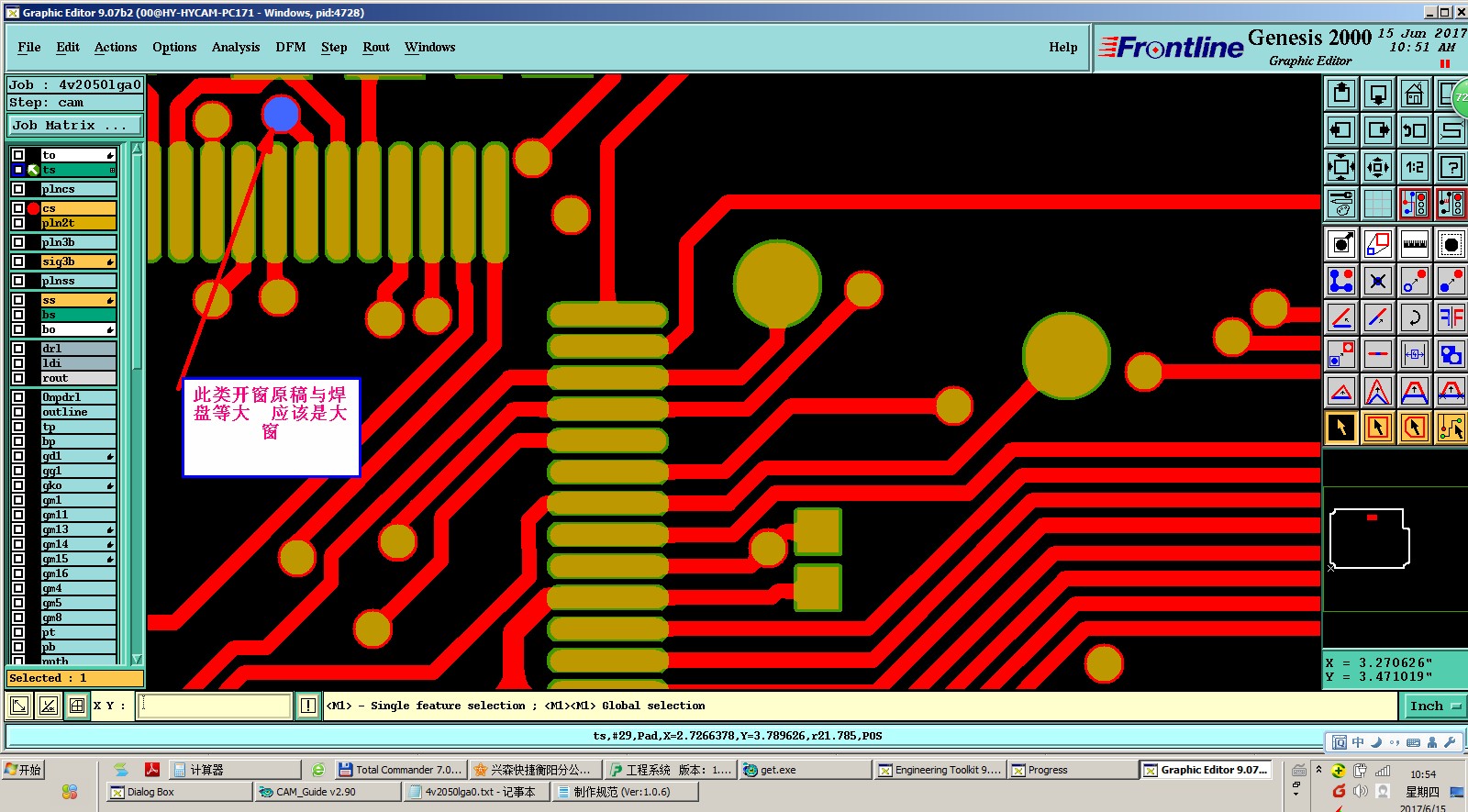Show hidden tray icons arrow
The image size is (1468, 812).
click(1318, 770)
